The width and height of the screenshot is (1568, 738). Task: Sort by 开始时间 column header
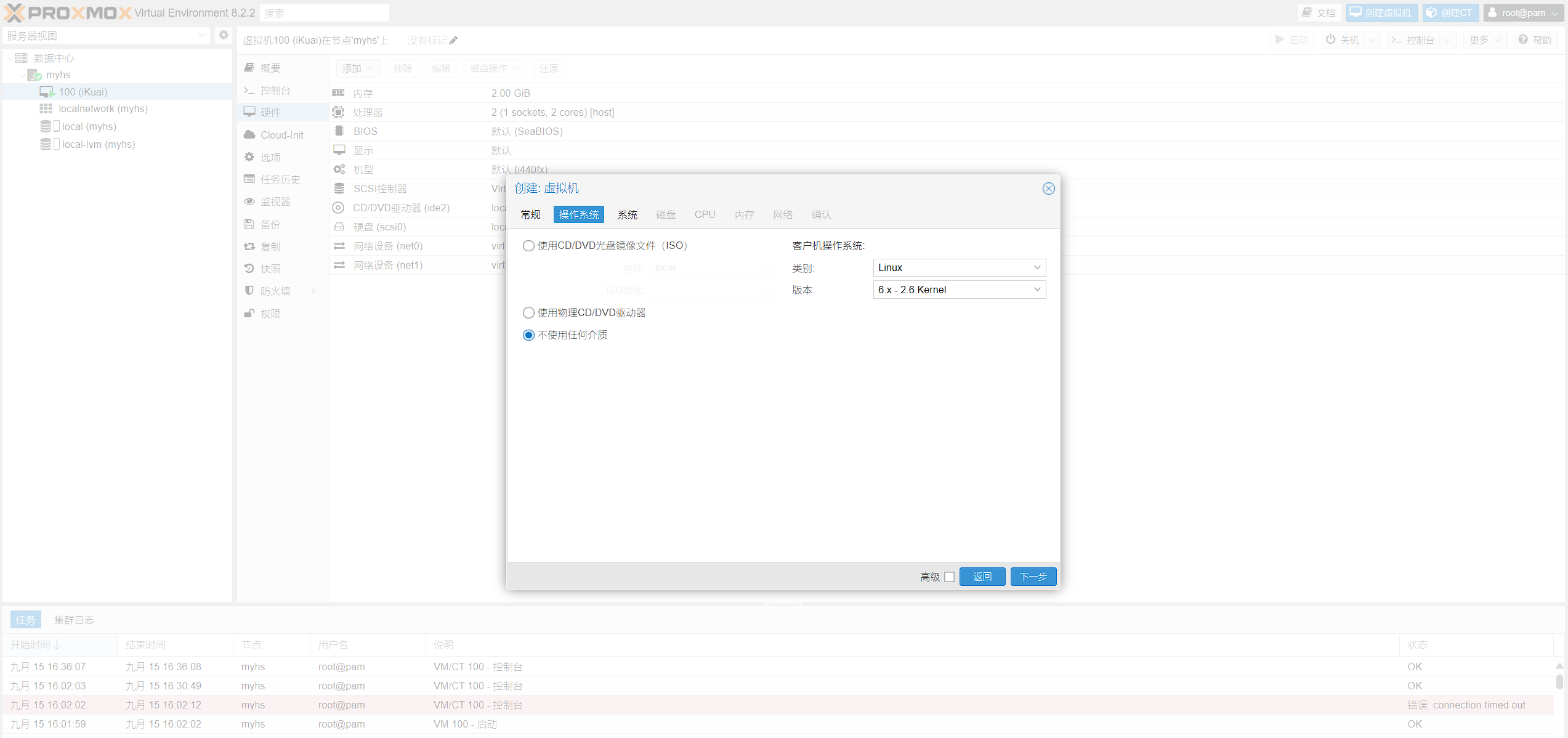click(x=60, y=644)
